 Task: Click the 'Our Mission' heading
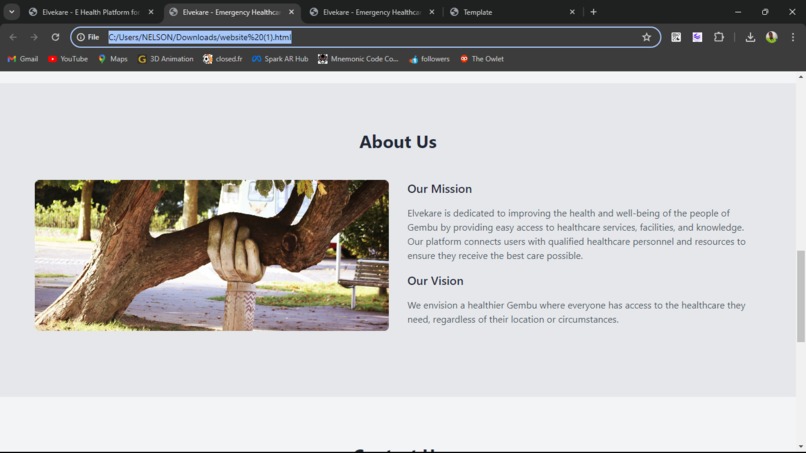click(439, 189)
